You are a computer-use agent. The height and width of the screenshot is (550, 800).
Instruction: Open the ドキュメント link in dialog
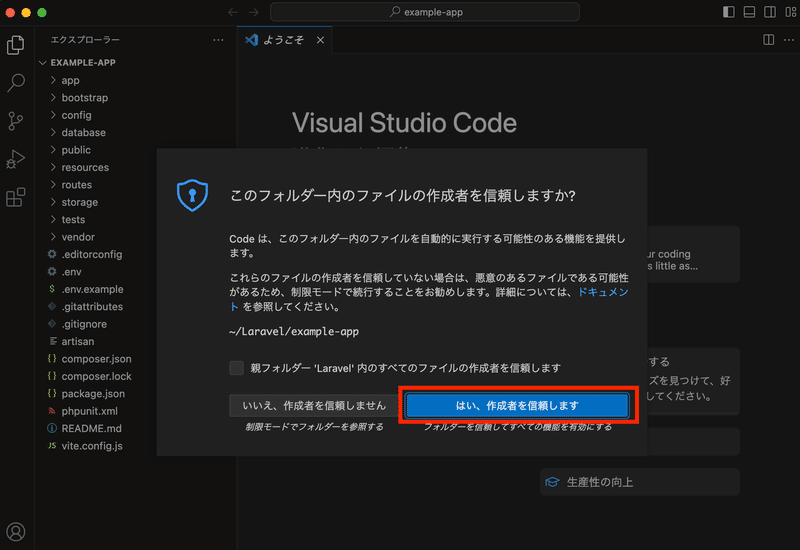[x=603, y=292]
